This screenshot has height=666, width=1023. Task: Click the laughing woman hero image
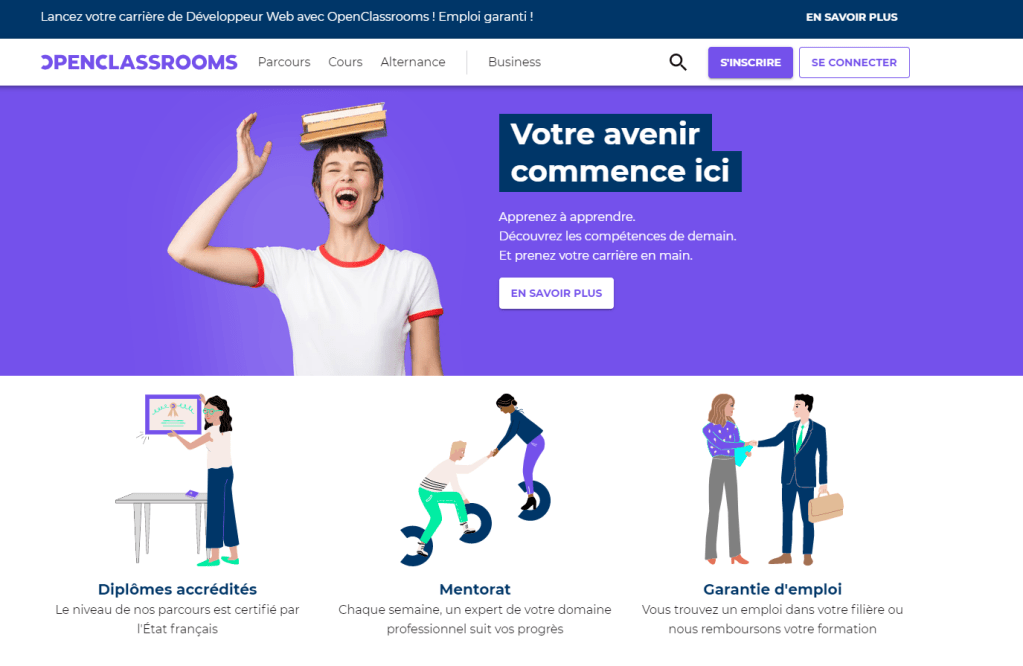pos(307,239)
